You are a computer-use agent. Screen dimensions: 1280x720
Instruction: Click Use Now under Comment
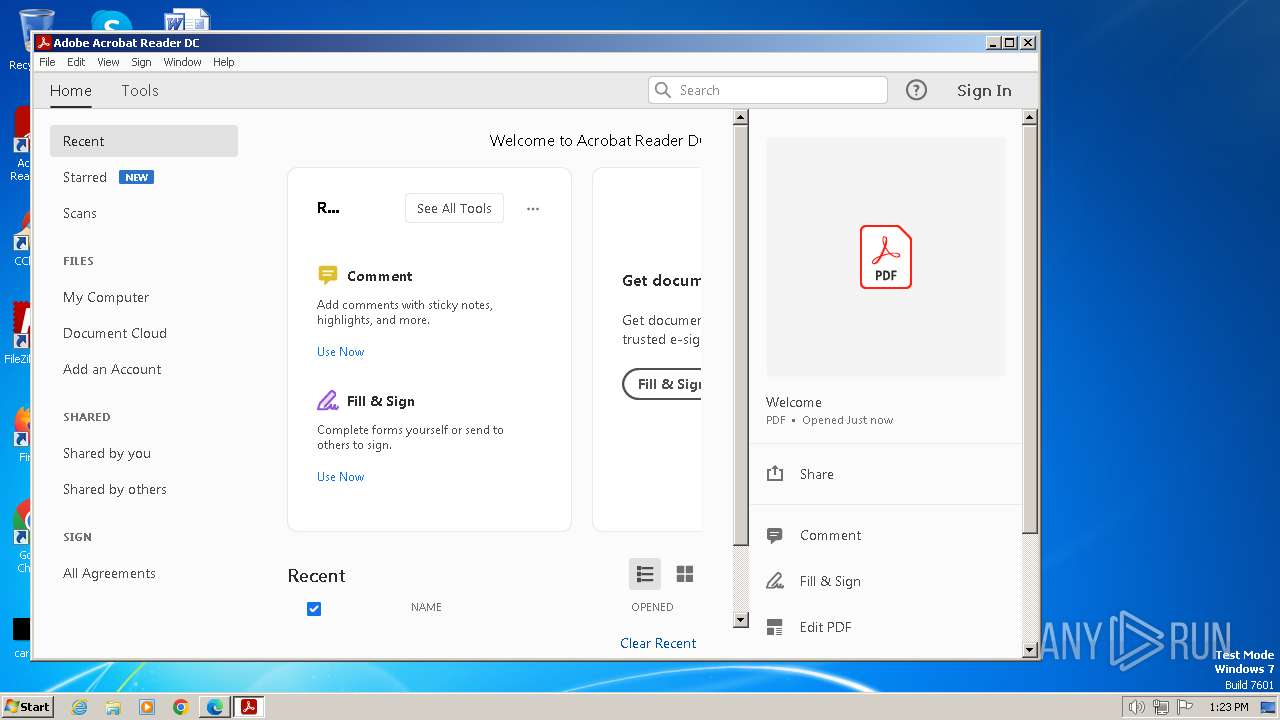pyautogui.click(x=340, y=352)
